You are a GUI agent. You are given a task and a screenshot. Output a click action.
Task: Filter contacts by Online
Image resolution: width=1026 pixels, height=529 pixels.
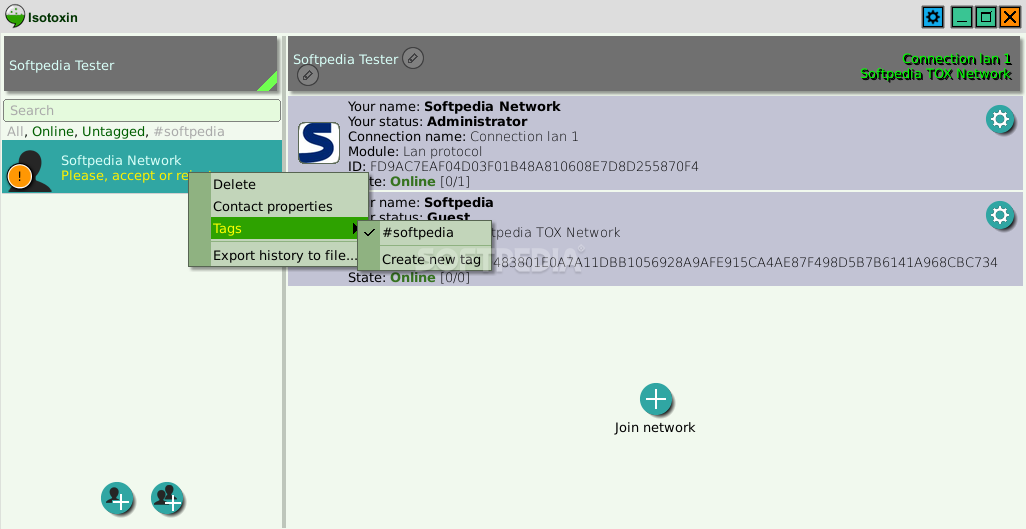(53, 132)
